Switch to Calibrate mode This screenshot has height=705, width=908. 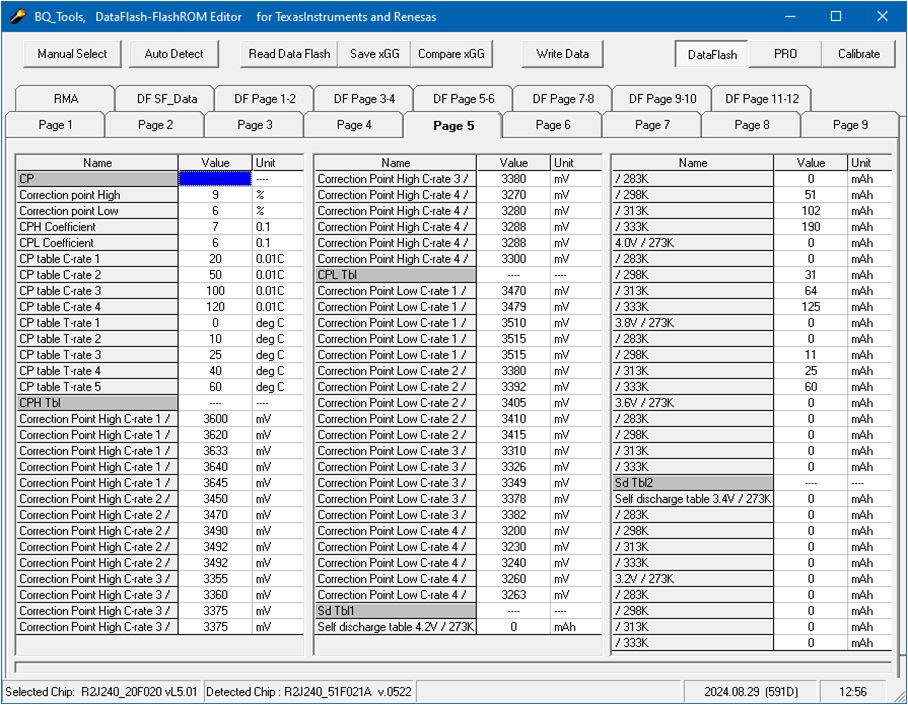(859, 54)
